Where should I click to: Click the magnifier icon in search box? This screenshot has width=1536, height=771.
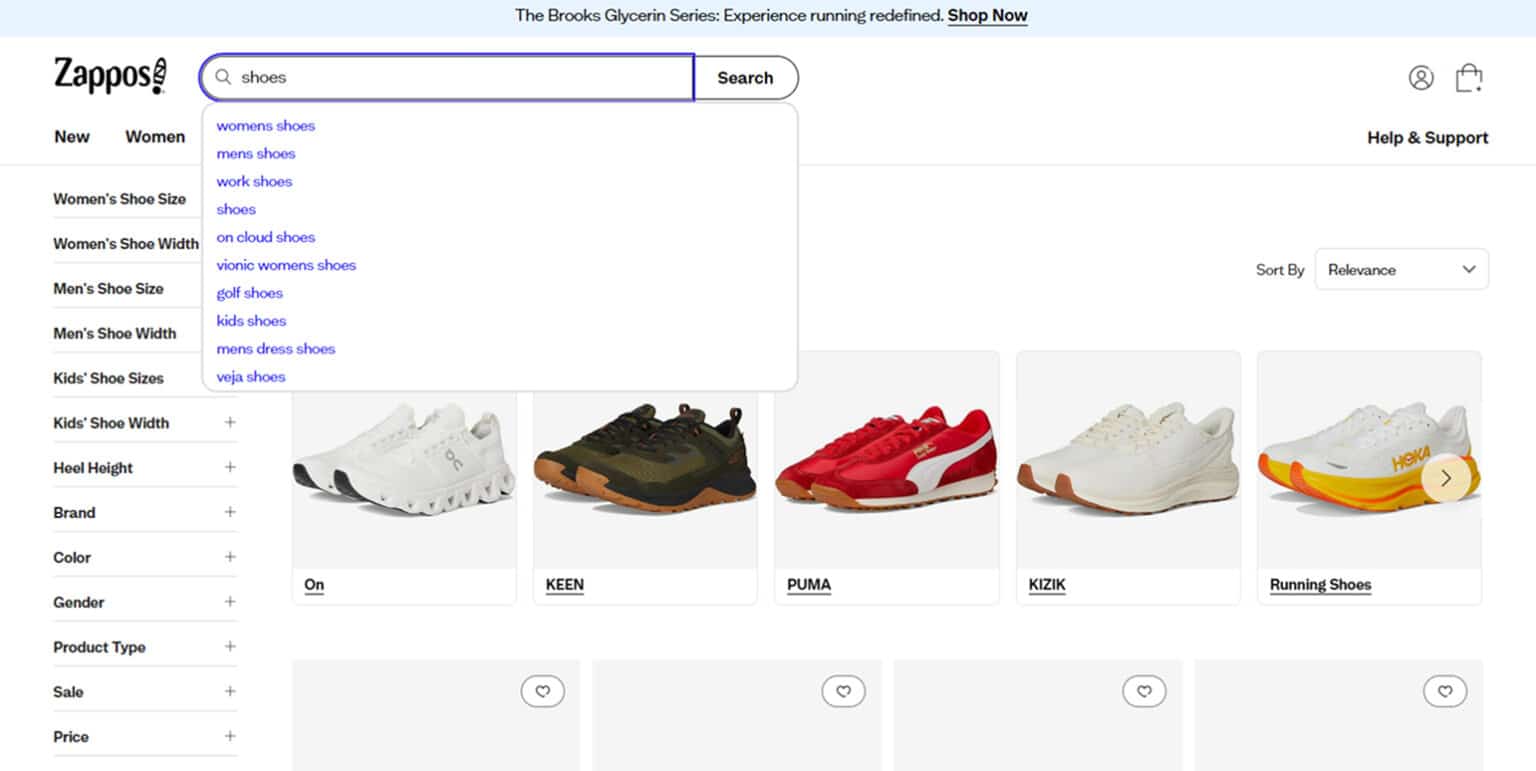(224, 77)
